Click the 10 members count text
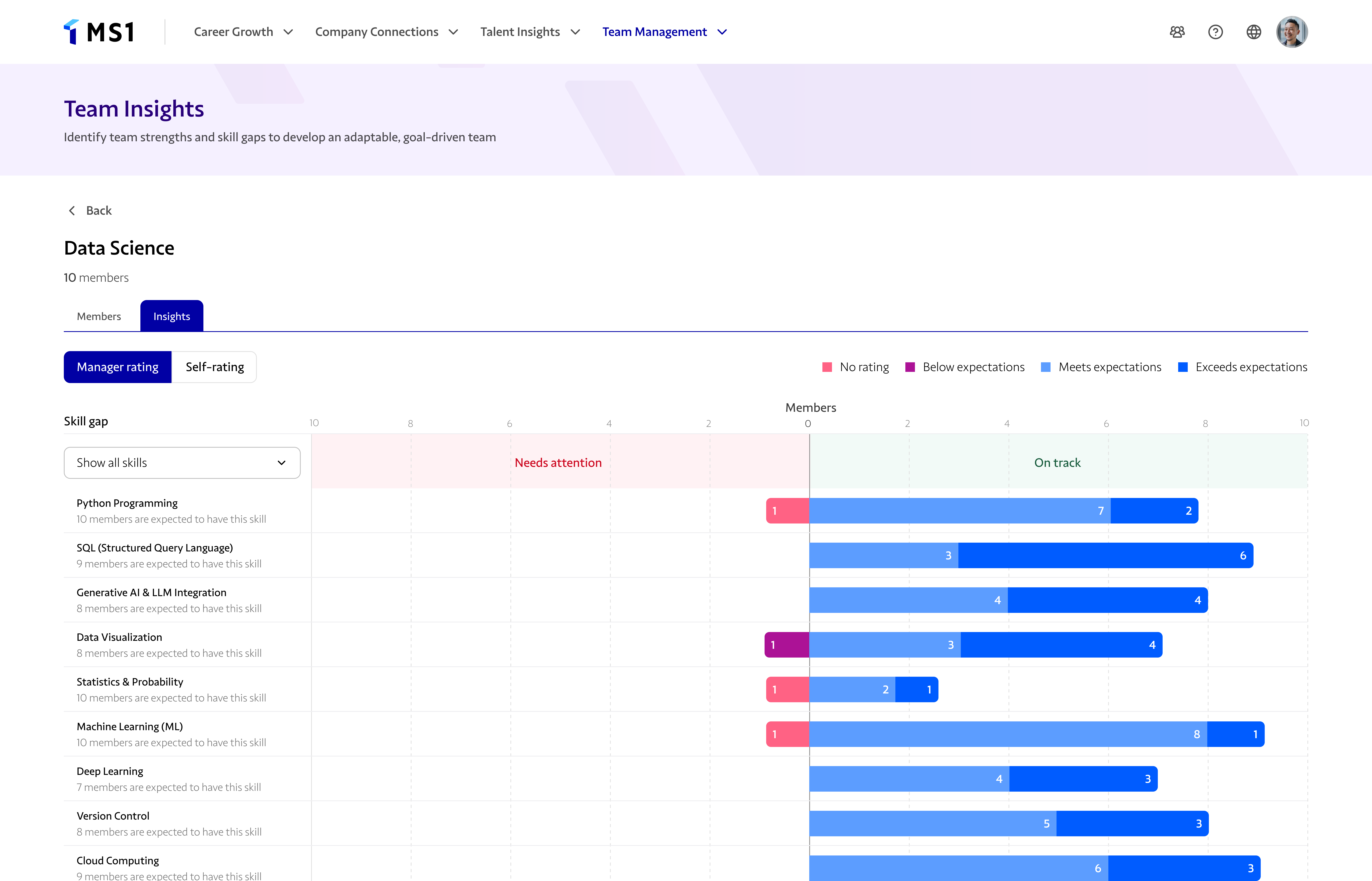Screen dimensions: 1372x881 point(96,278)
